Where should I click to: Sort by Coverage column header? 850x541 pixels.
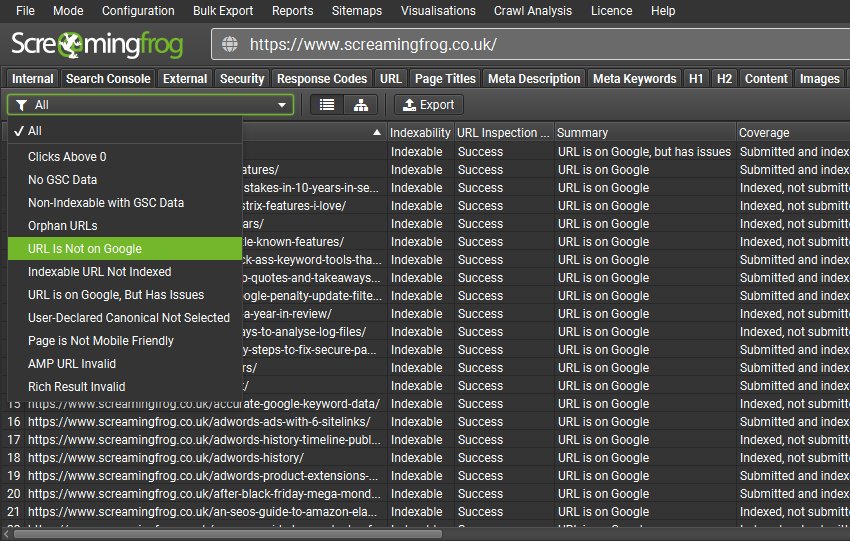(x=793, y=132)
